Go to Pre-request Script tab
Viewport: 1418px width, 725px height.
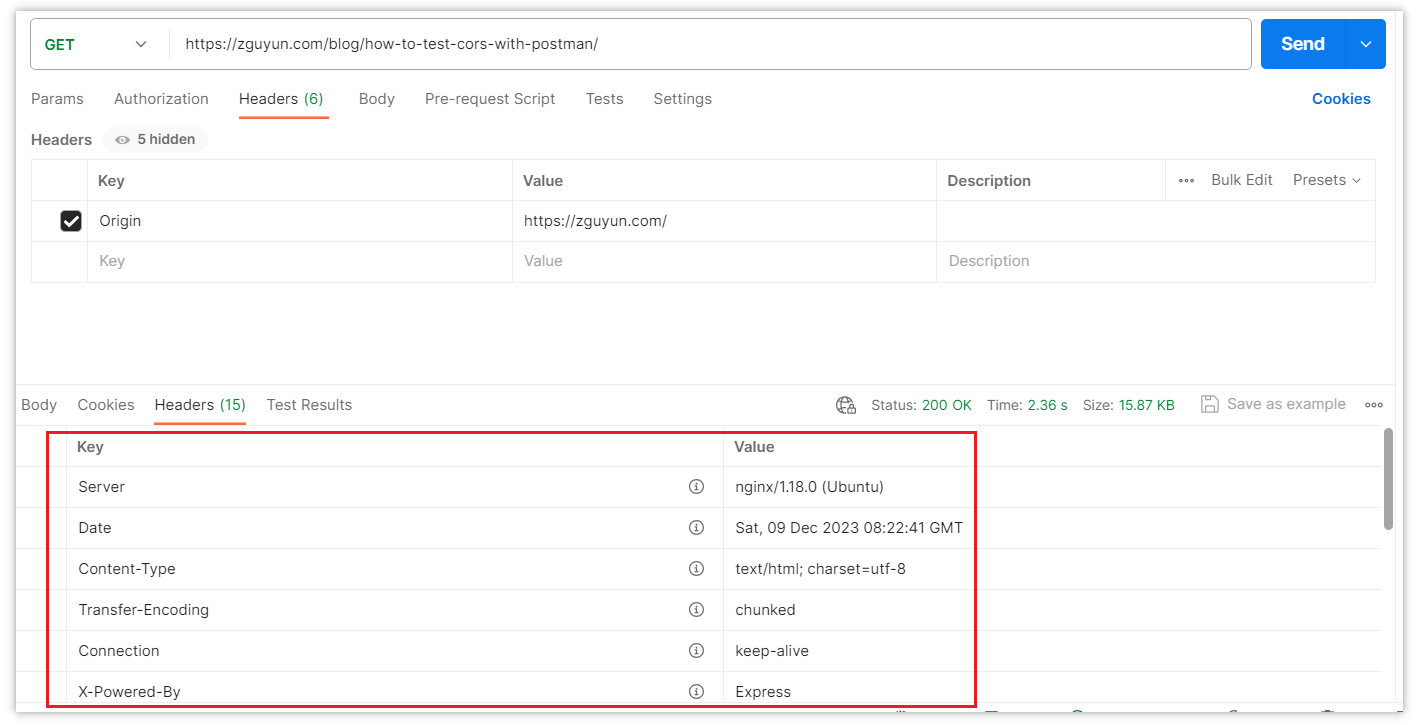pyautogui.click(x=490, y=99)
